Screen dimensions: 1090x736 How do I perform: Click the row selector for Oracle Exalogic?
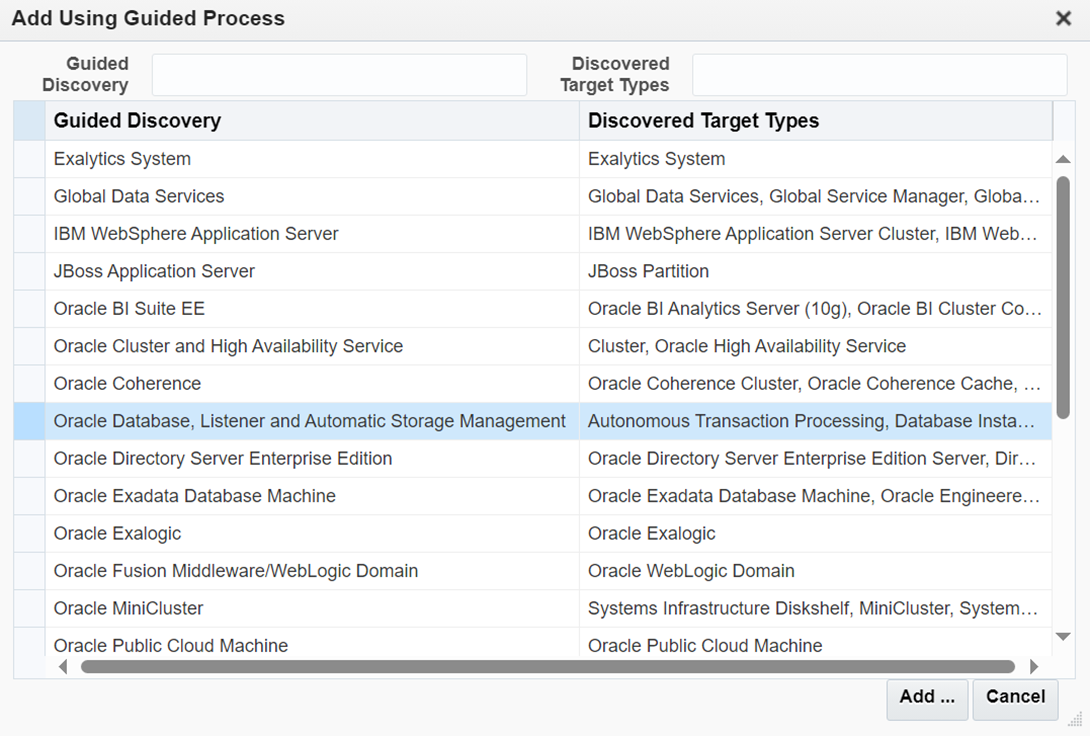click(29, 534)
